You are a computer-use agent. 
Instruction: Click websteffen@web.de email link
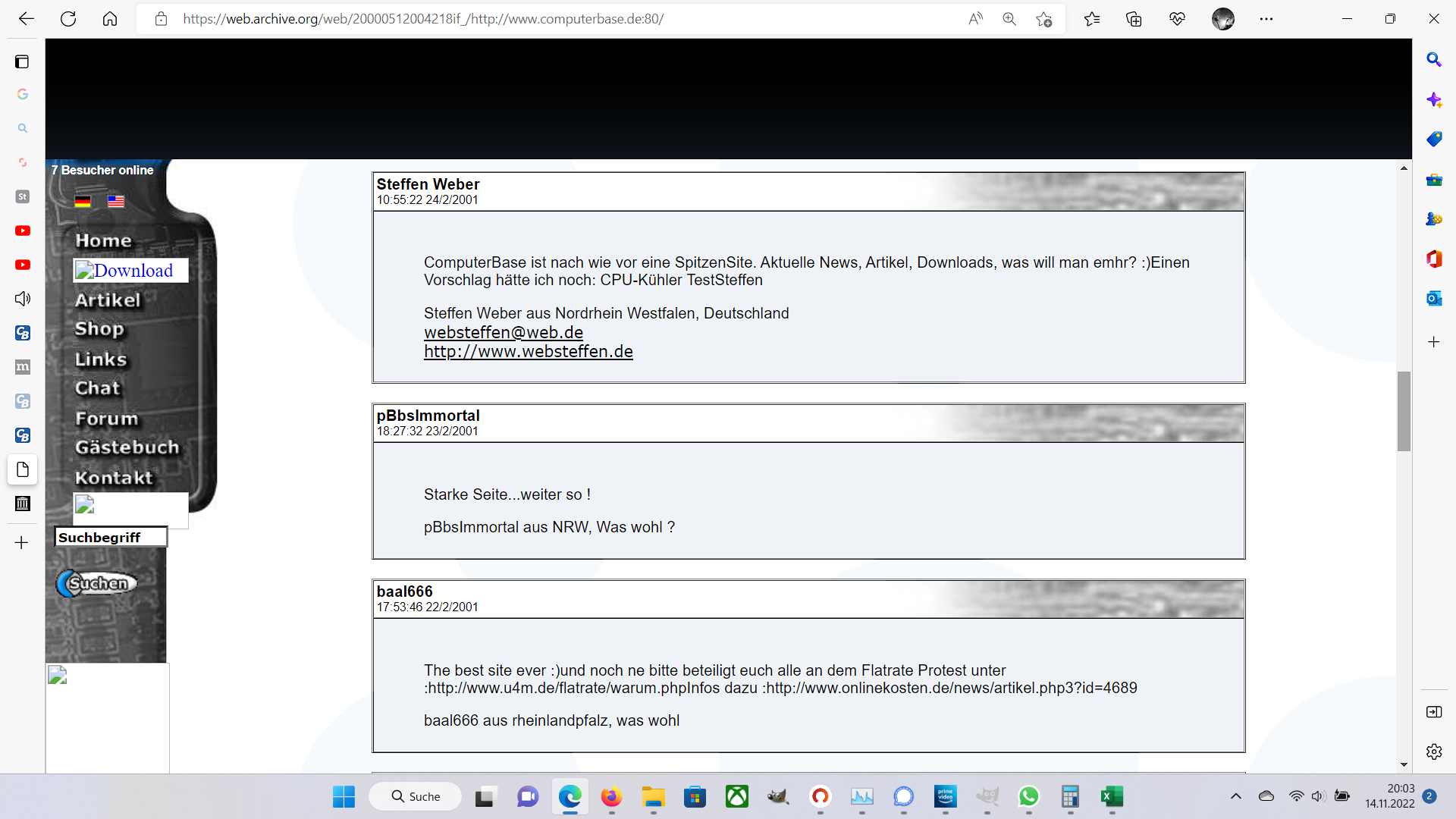click(x=503, y=332)
